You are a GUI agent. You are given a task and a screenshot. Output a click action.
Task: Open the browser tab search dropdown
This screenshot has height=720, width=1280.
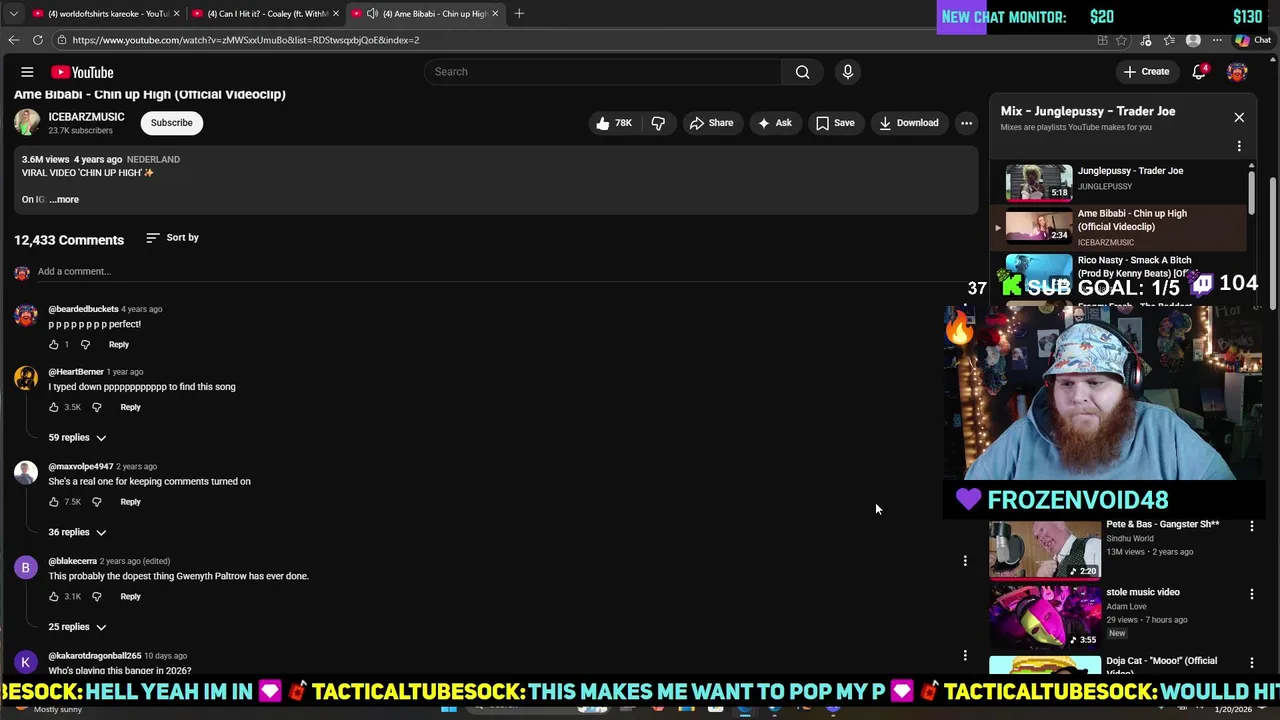pyautogui.click(x=13, y=14)
